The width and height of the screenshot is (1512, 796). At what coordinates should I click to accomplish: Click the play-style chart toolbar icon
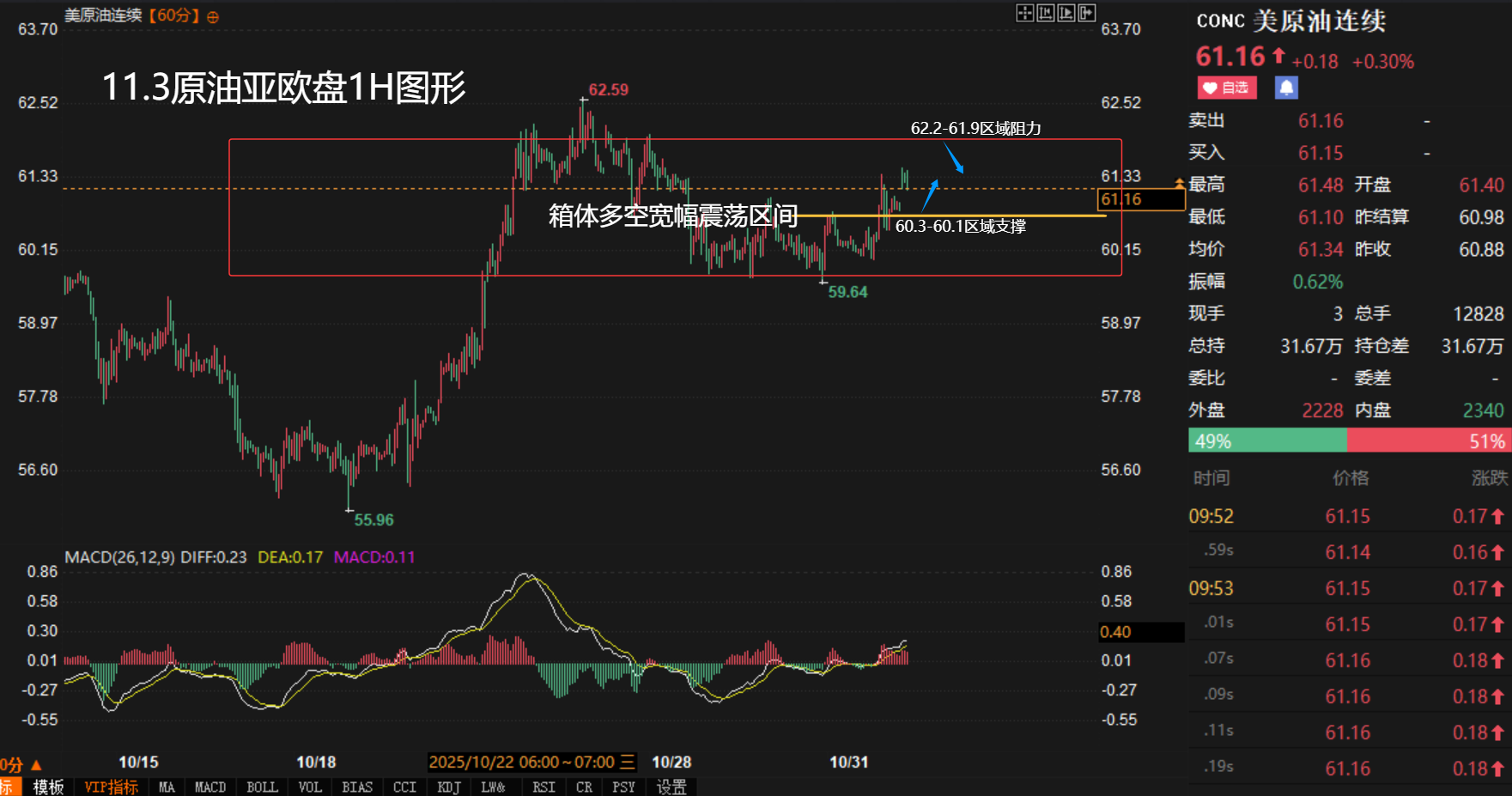pos(1066,13)
